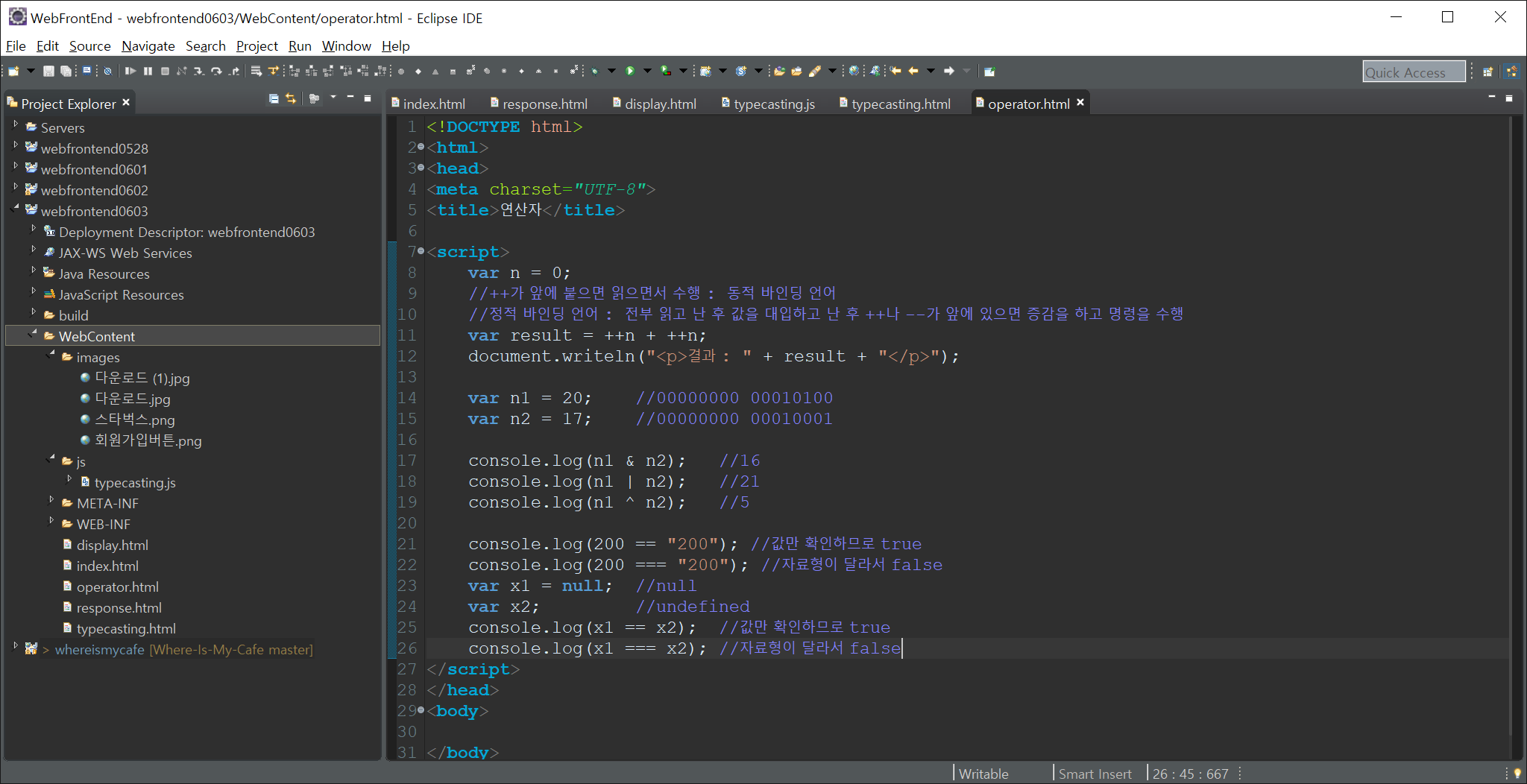This screenshot has height=784, width=1527.
Task: Expand the webfrontend0528 project
Action: coord(16,145)
